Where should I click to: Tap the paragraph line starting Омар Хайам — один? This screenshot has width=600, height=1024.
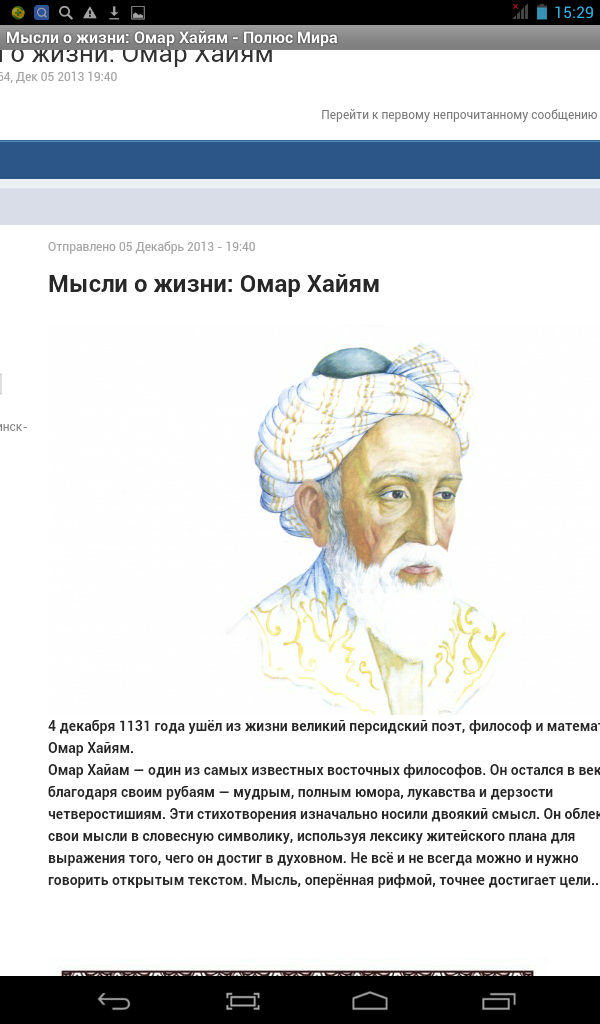pos(324,770)
